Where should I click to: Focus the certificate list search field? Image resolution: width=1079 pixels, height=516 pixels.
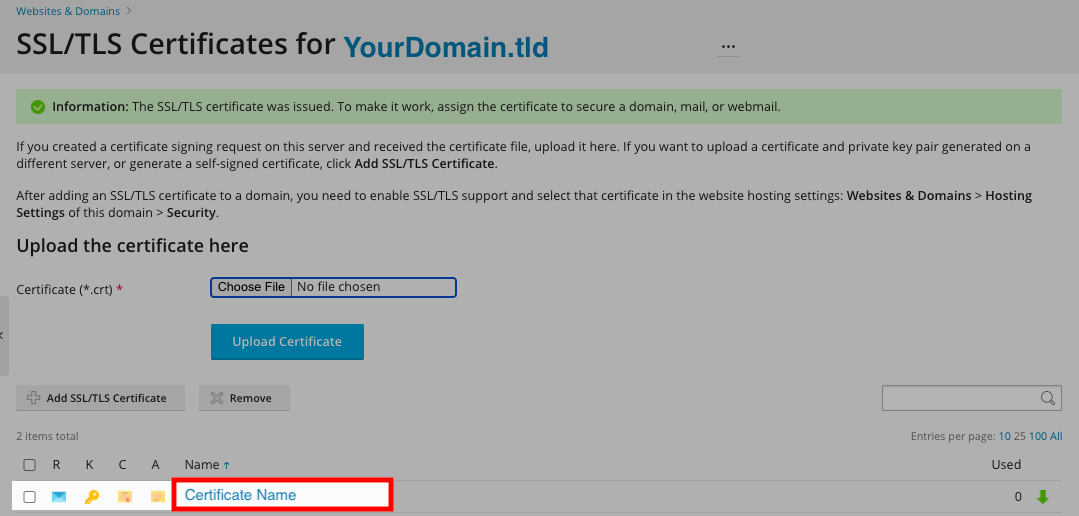pos(960,398)
